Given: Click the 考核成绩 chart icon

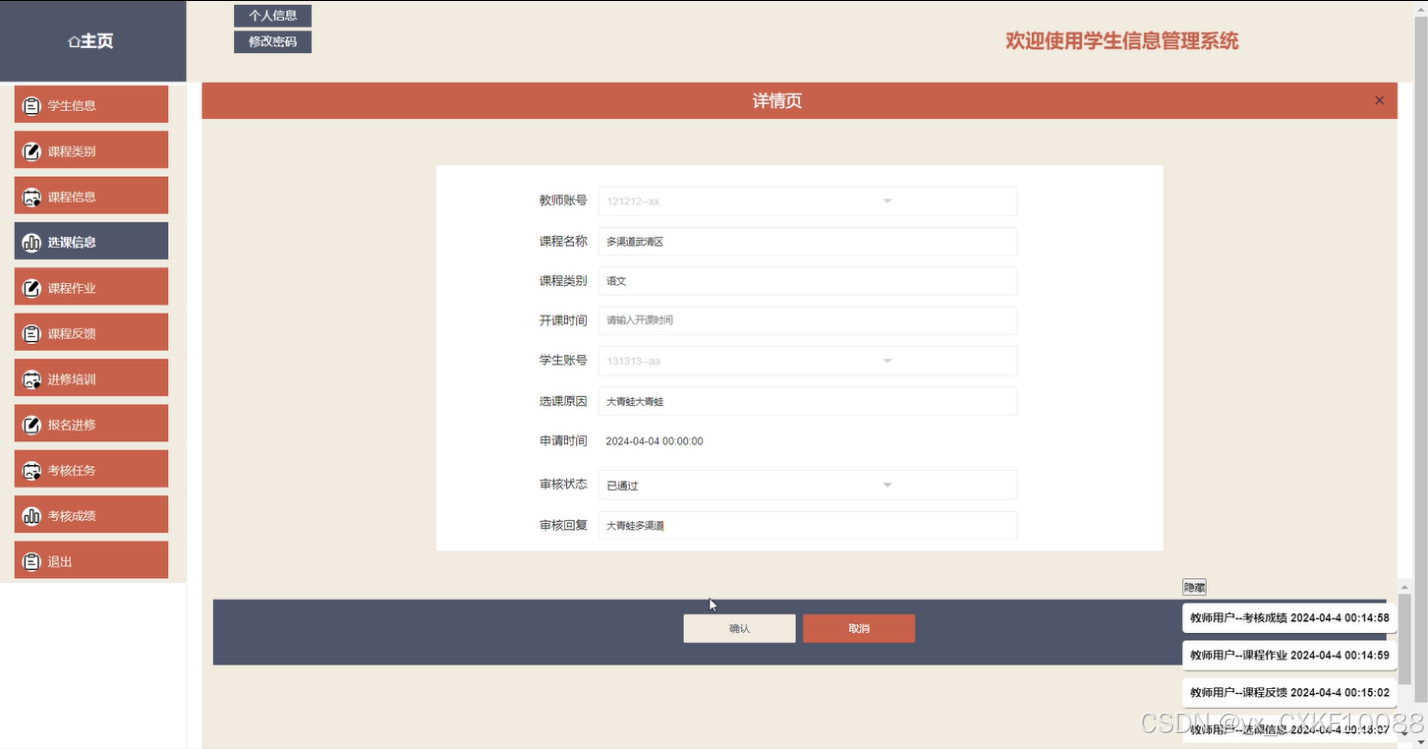Looking at the screenshot, I should 31,516.
